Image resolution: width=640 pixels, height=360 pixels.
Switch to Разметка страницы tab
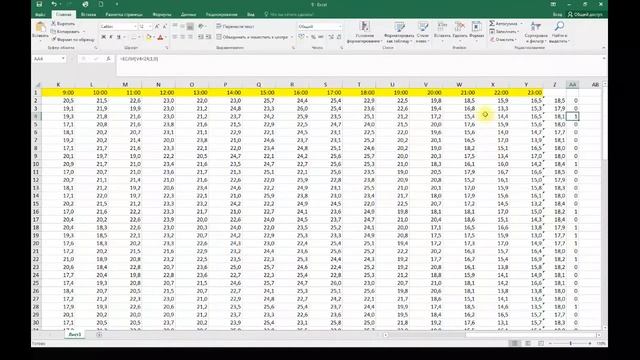tap(124, 14)
